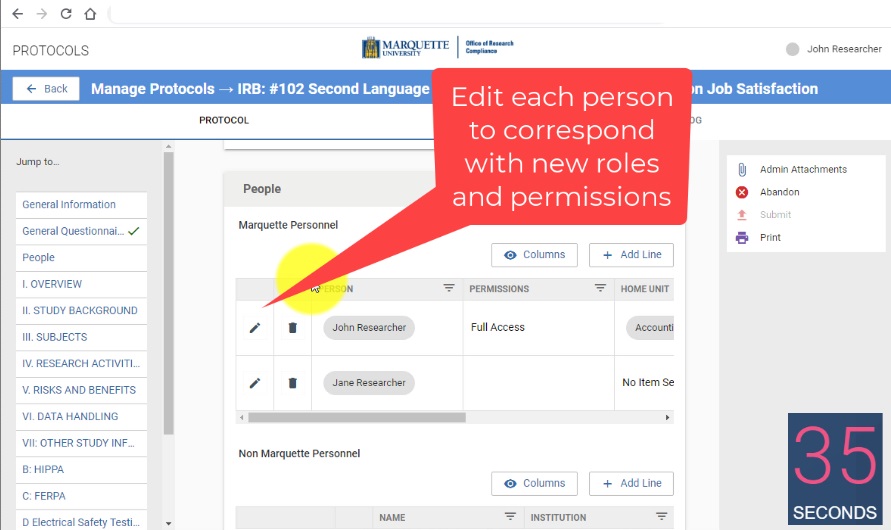Show Columns options for Marquette Personnel

[535, 255]
